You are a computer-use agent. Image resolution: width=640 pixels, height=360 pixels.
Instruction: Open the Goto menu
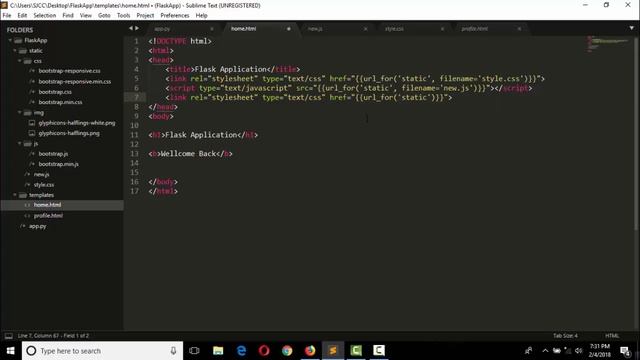[104, 16]
